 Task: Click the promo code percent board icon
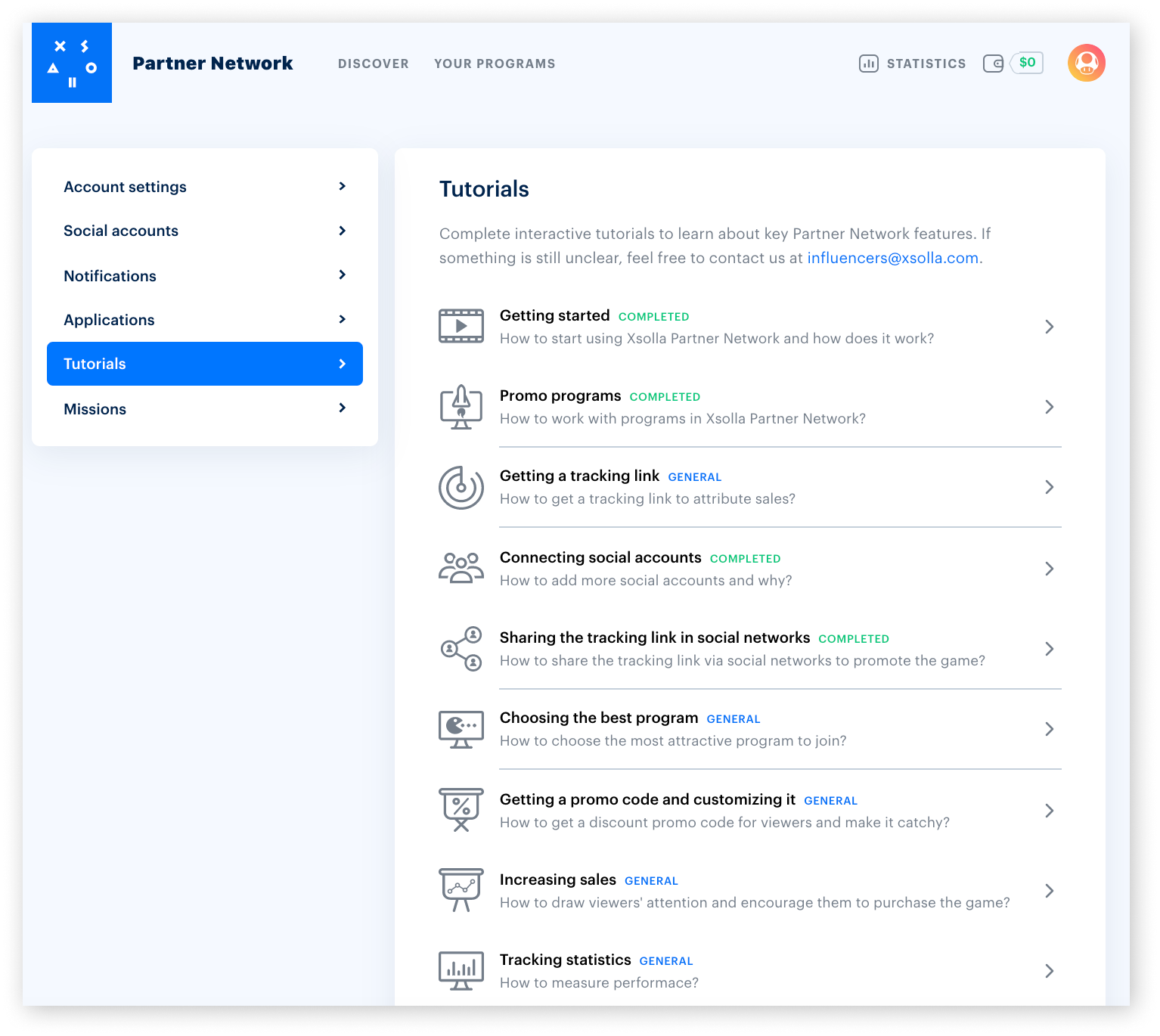(461, 810)
